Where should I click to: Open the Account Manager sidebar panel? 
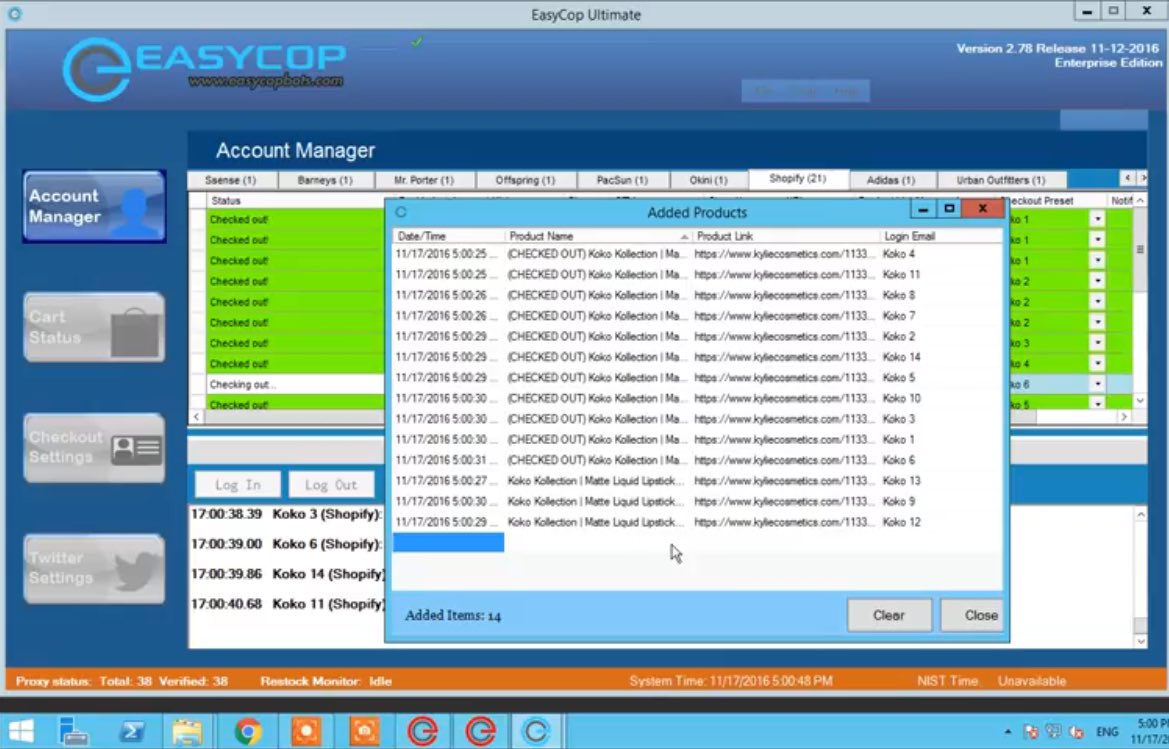coord(95,206)
